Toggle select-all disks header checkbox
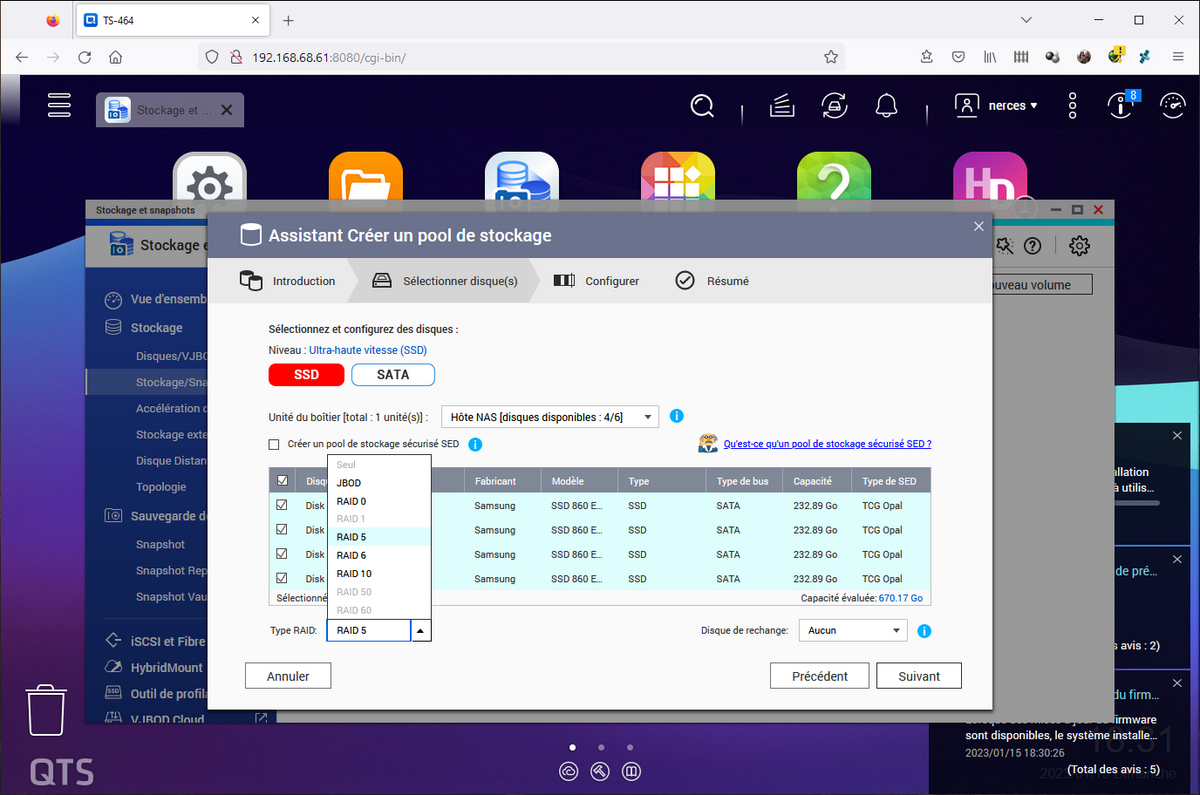The width and height of the screenshot is (1200, 795). [x=282, y=481]
